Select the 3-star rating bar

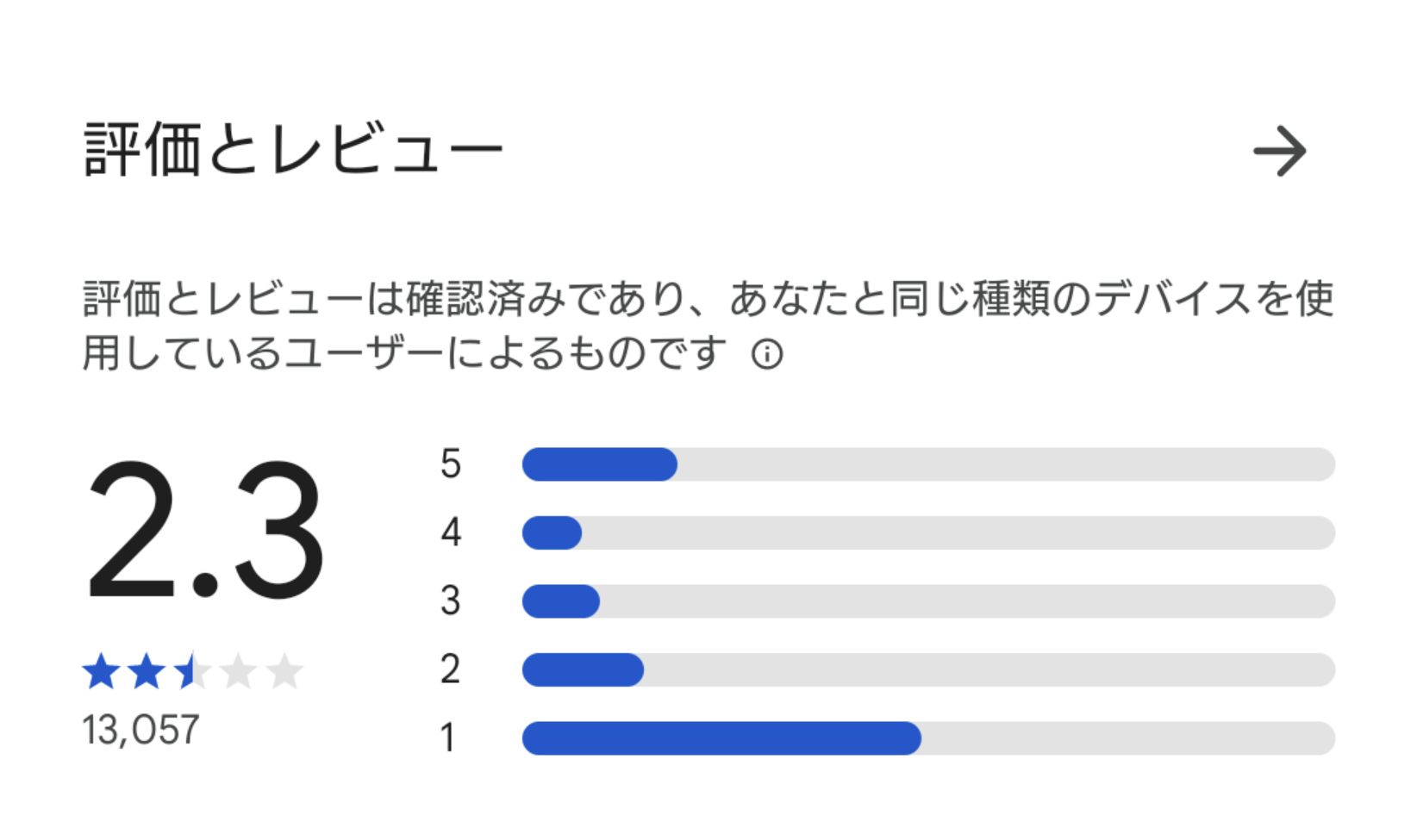(928, 601)
